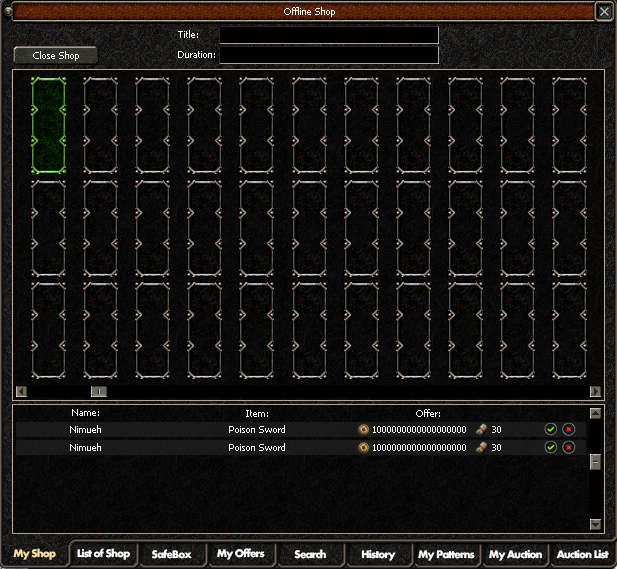
Task: Open the SafeBox tab
Action: click(172, 554)
